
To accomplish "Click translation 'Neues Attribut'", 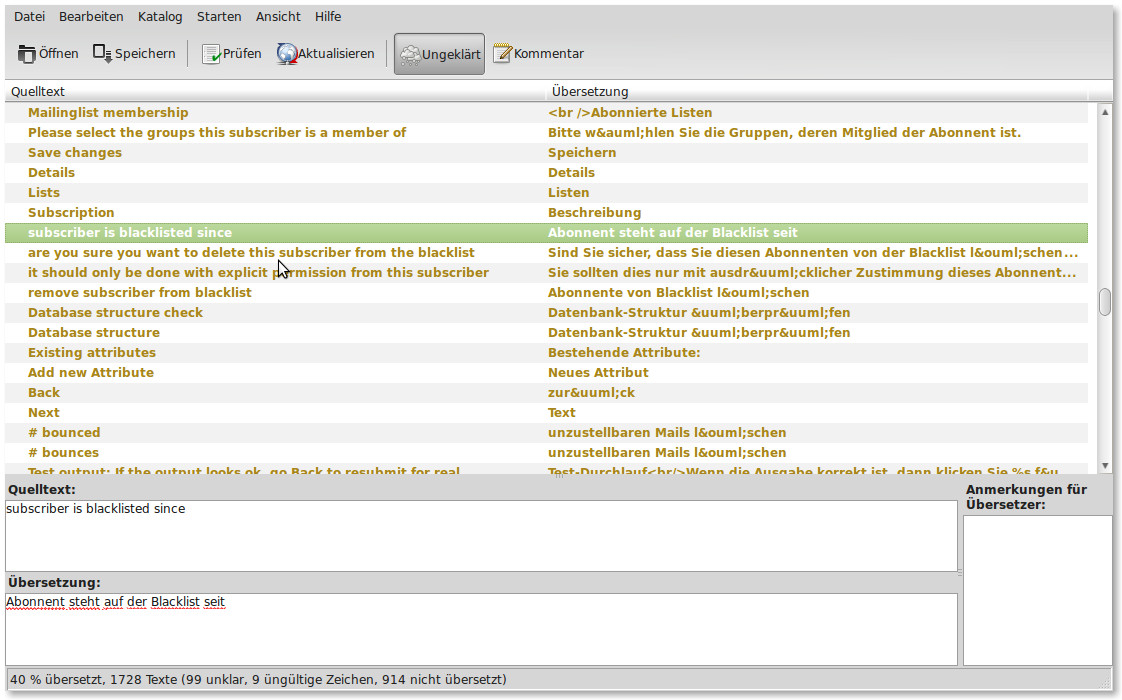I will pos(598,373).
